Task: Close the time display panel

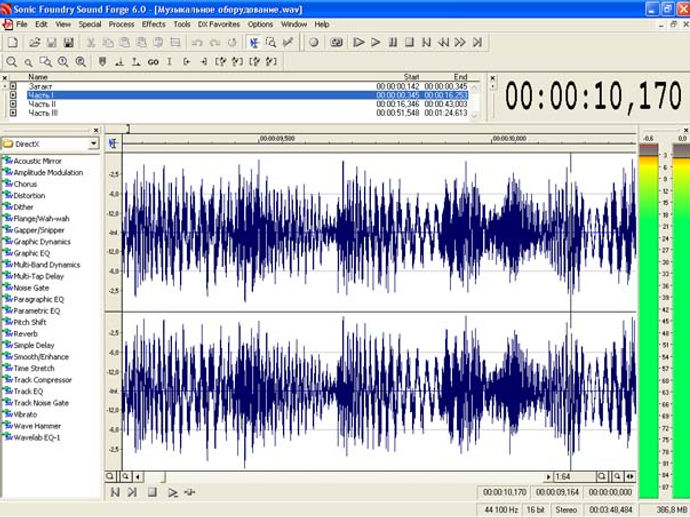Action: coord(493,78)
